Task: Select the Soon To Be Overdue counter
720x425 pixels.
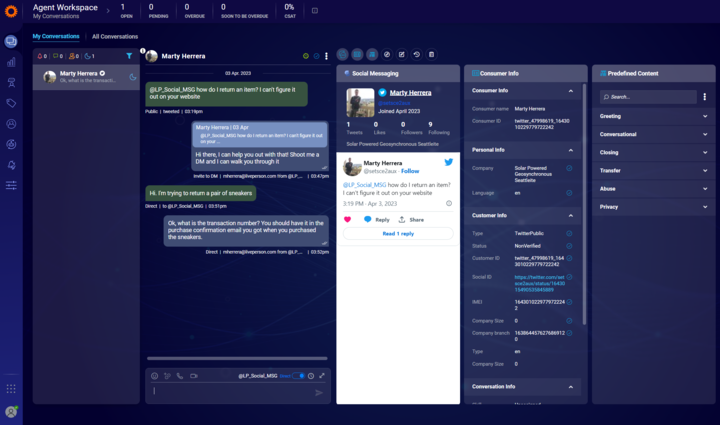Action: pos(244,11)
